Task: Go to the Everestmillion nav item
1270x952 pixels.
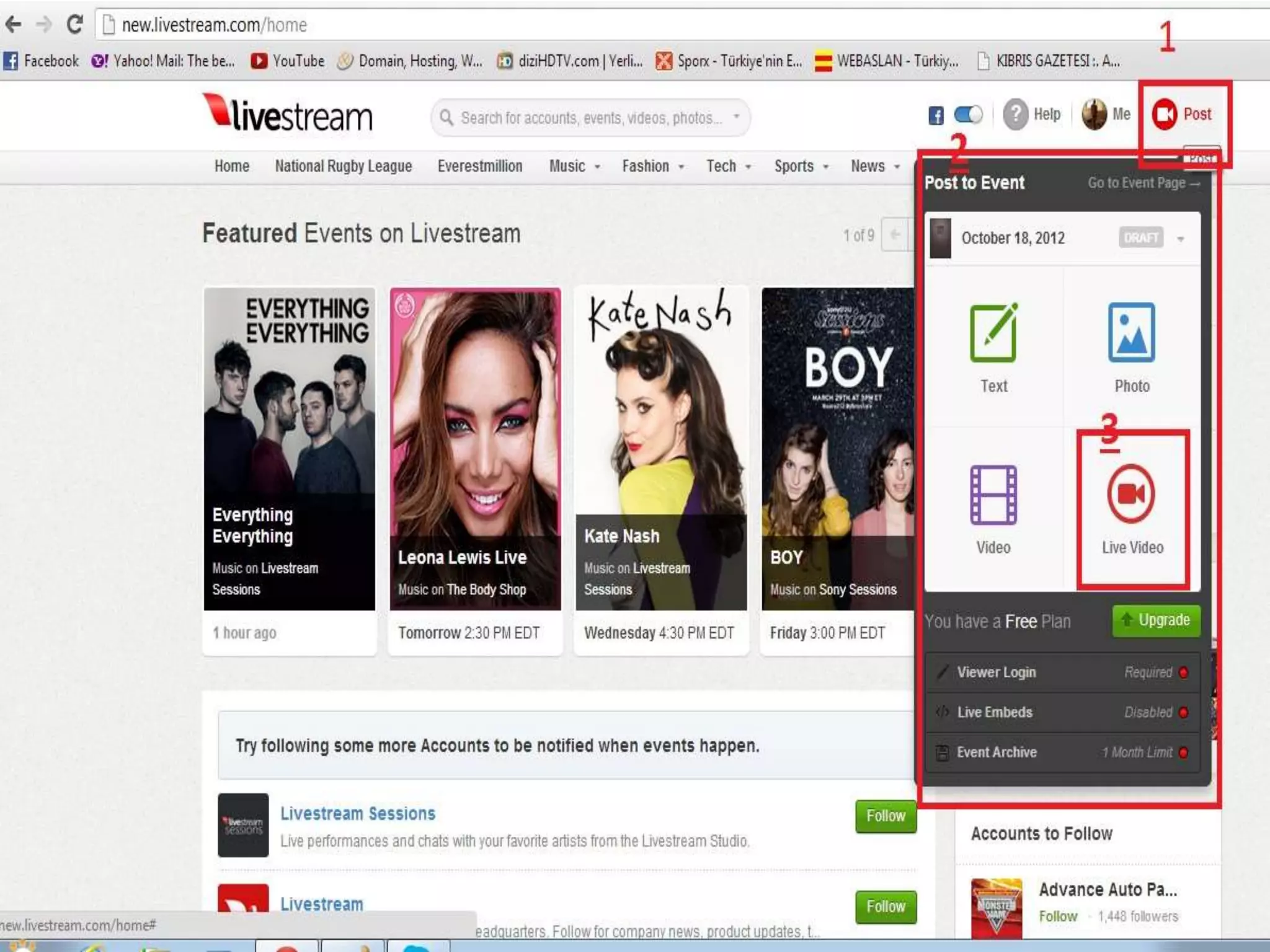Action: point(480,166)
